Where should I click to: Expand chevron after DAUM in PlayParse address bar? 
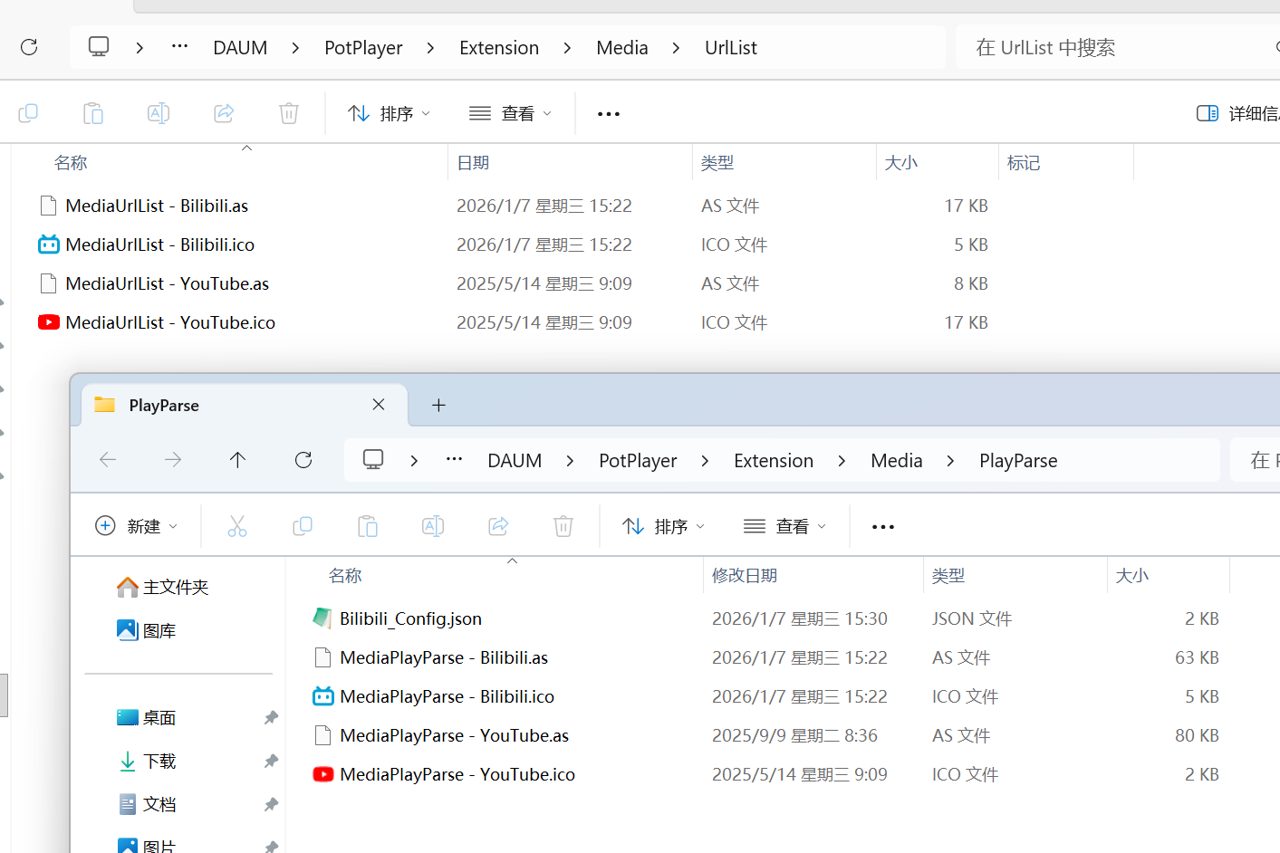tap(570, 460)
